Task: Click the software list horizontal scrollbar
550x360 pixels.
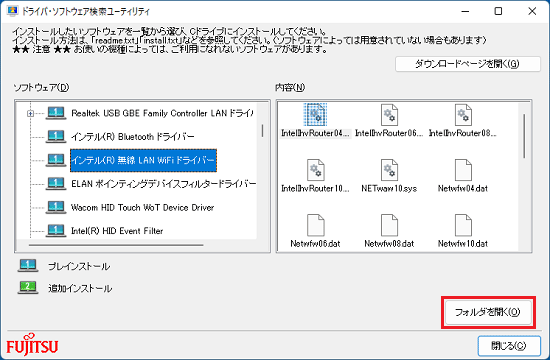Action: coord(116,245)
